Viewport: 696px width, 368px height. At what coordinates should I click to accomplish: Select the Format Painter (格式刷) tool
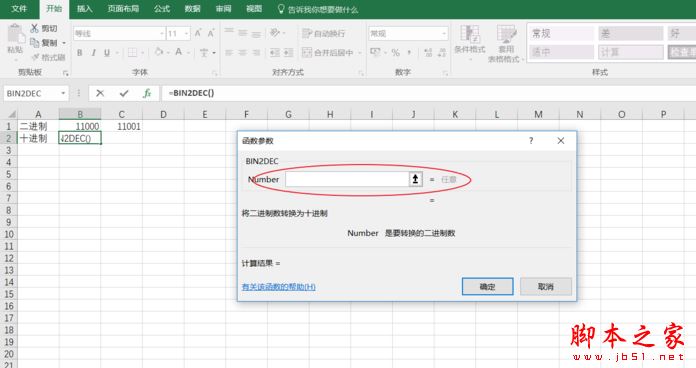point(49,57)
